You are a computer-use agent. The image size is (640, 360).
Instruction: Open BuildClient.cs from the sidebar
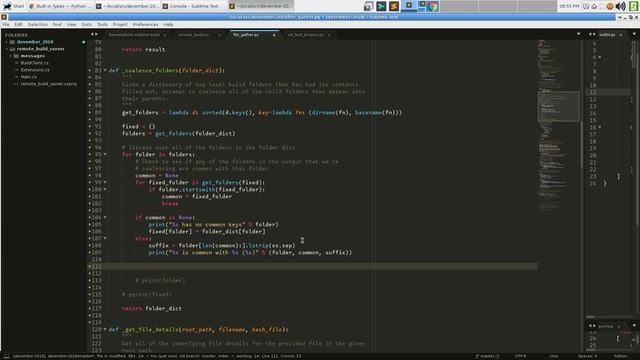pyautogui.click(x=35, y=63)
